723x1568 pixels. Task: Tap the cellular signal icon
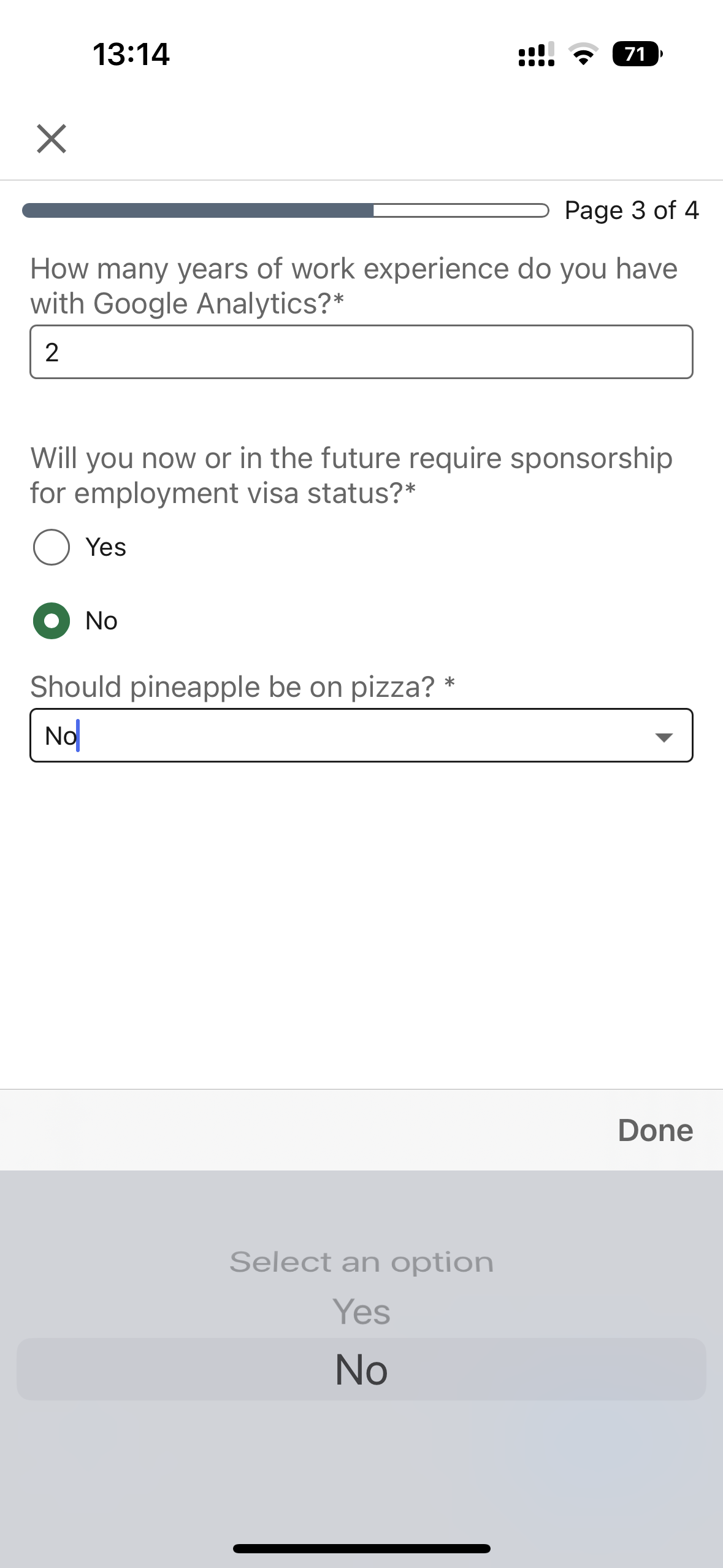[x=537, y=55]
